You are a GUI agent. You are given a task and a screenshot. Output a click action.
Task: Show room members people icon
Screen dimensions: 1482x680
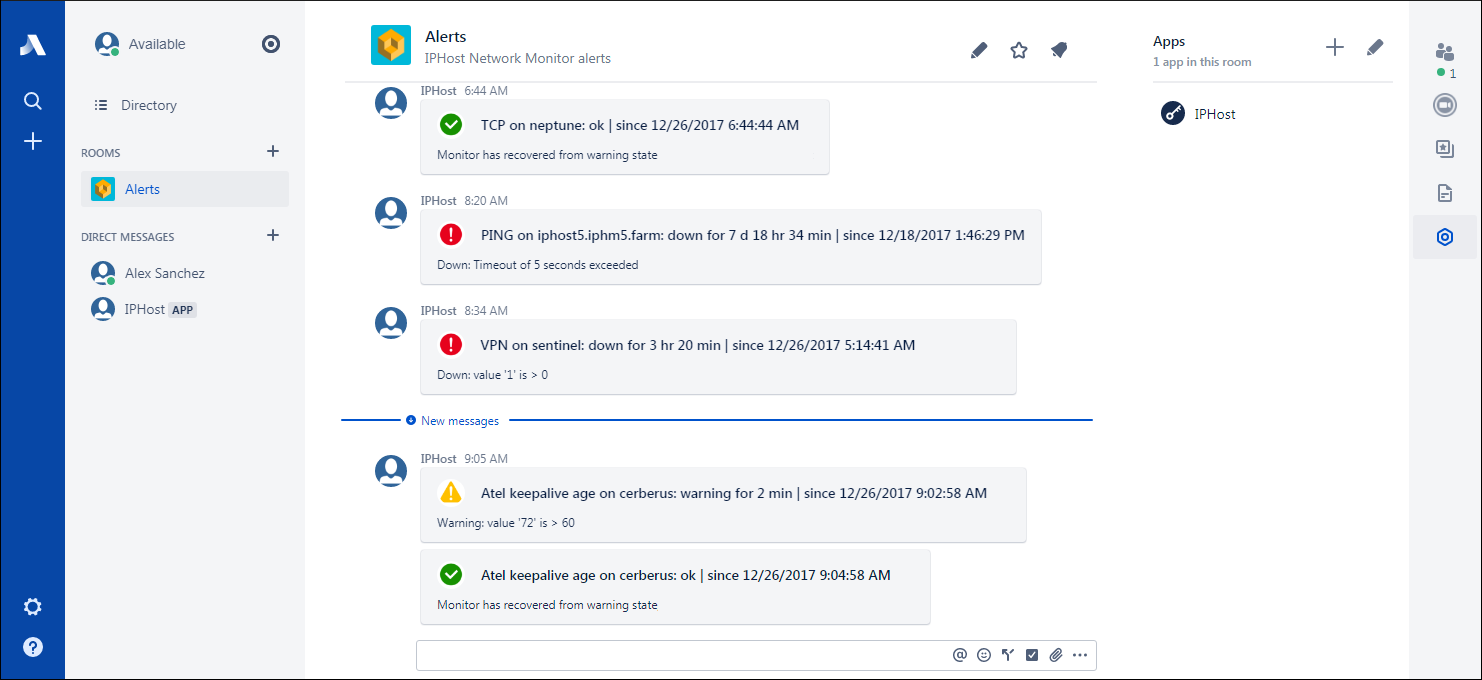[x=1445, y=52]
